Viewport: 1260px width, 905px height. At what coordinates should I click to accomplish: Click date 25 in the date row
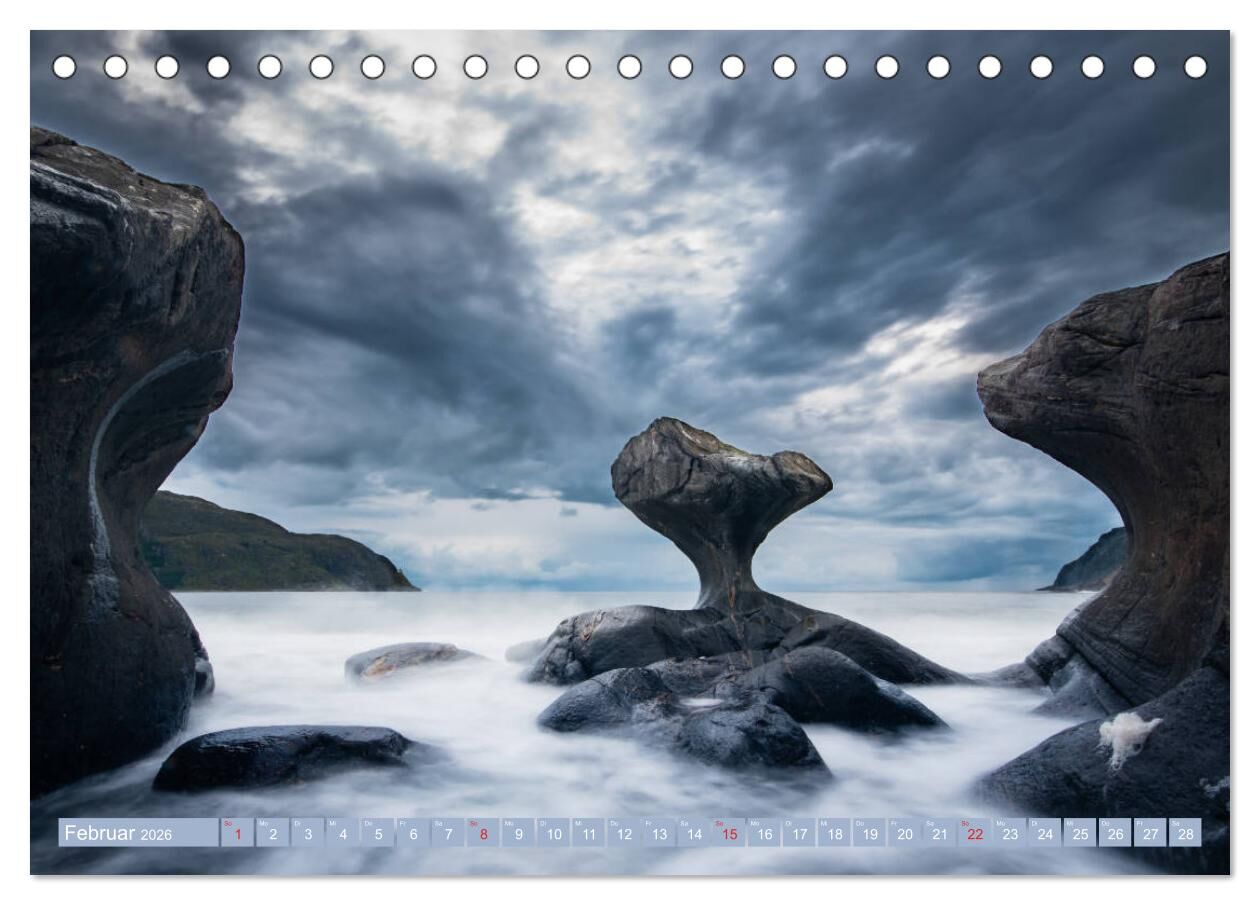[1080, 833]
